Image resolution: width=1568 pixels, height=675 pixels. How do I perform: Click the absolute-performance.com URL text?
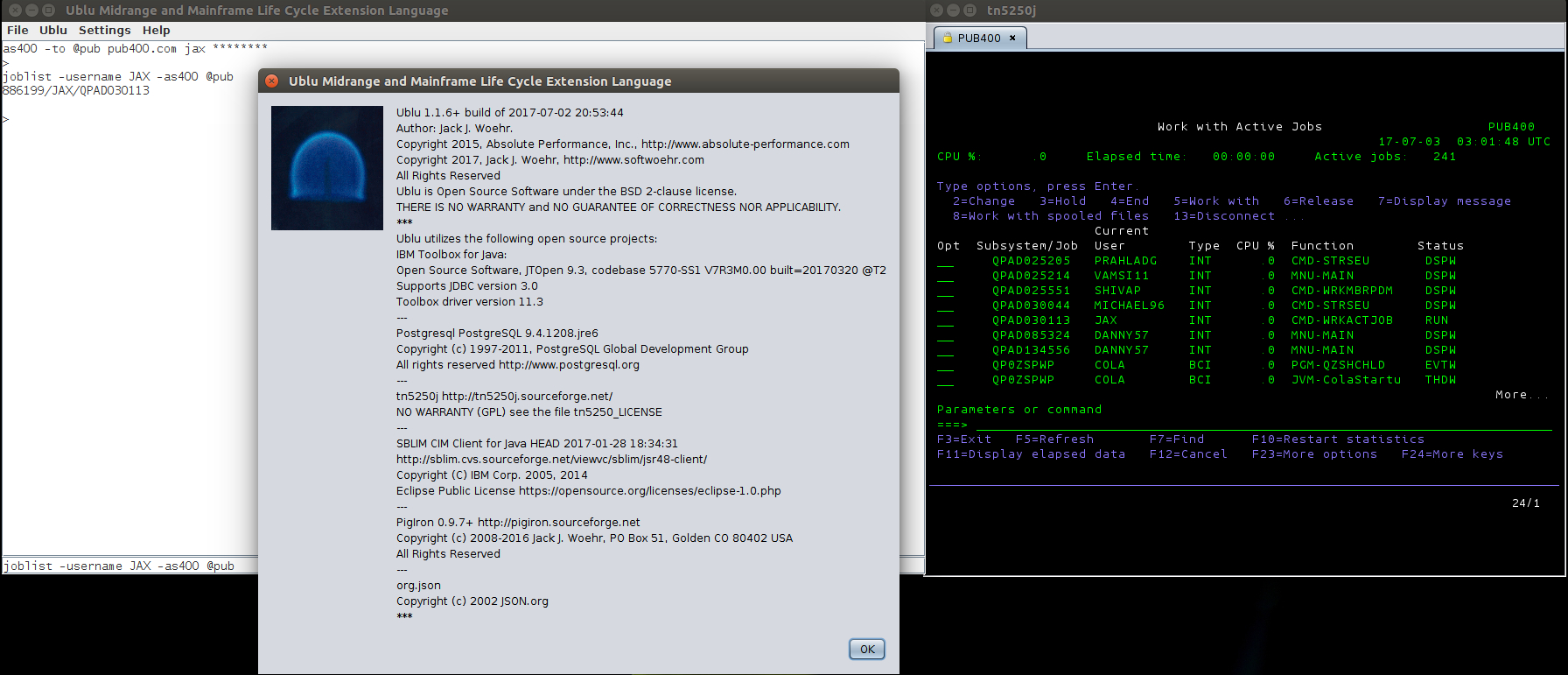(745, 144)
